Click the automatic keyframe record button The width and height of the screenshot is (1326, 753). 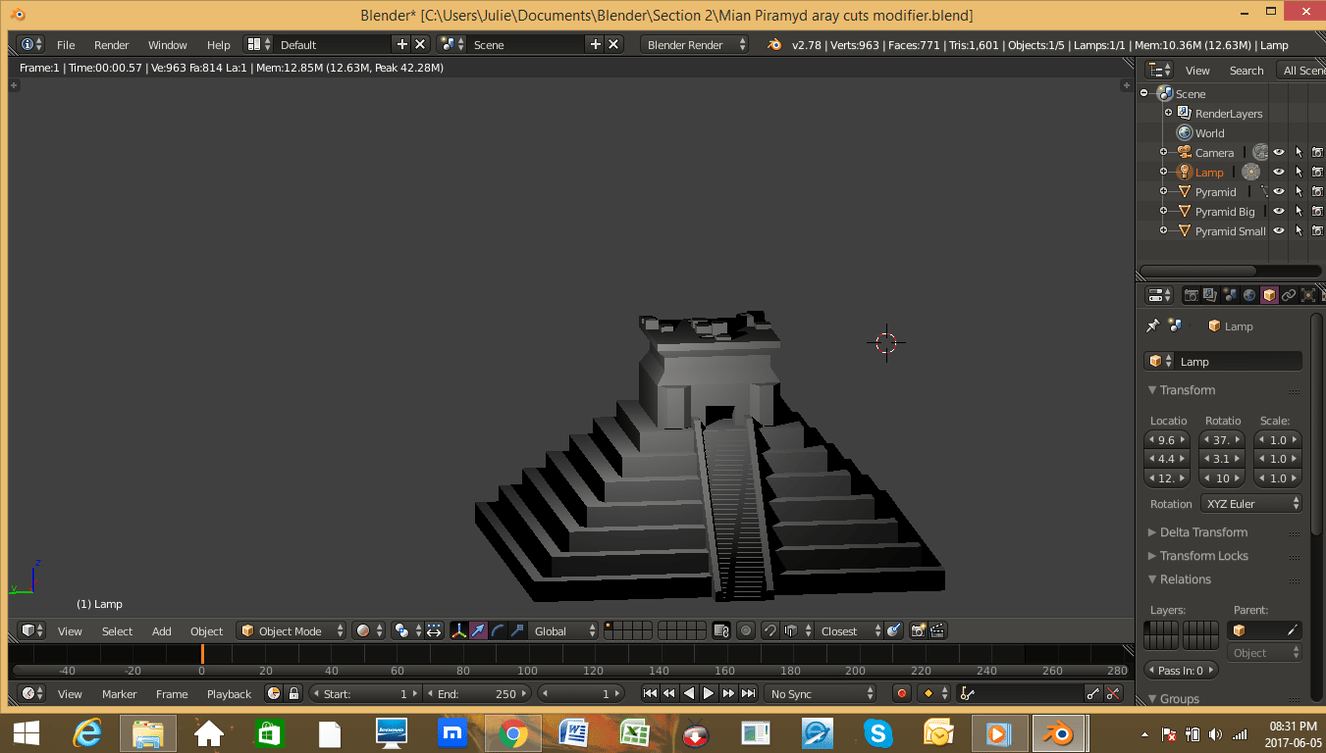pos(901,694)
